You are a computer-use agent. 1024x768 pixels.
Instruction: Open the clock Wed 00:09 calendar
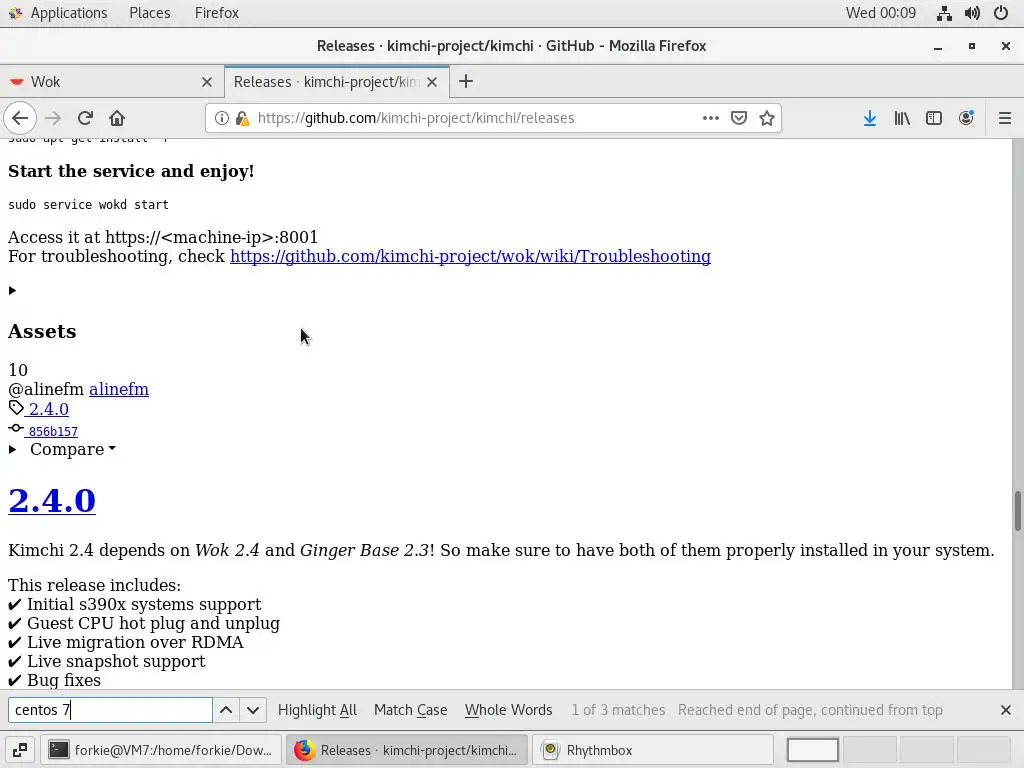880,13
